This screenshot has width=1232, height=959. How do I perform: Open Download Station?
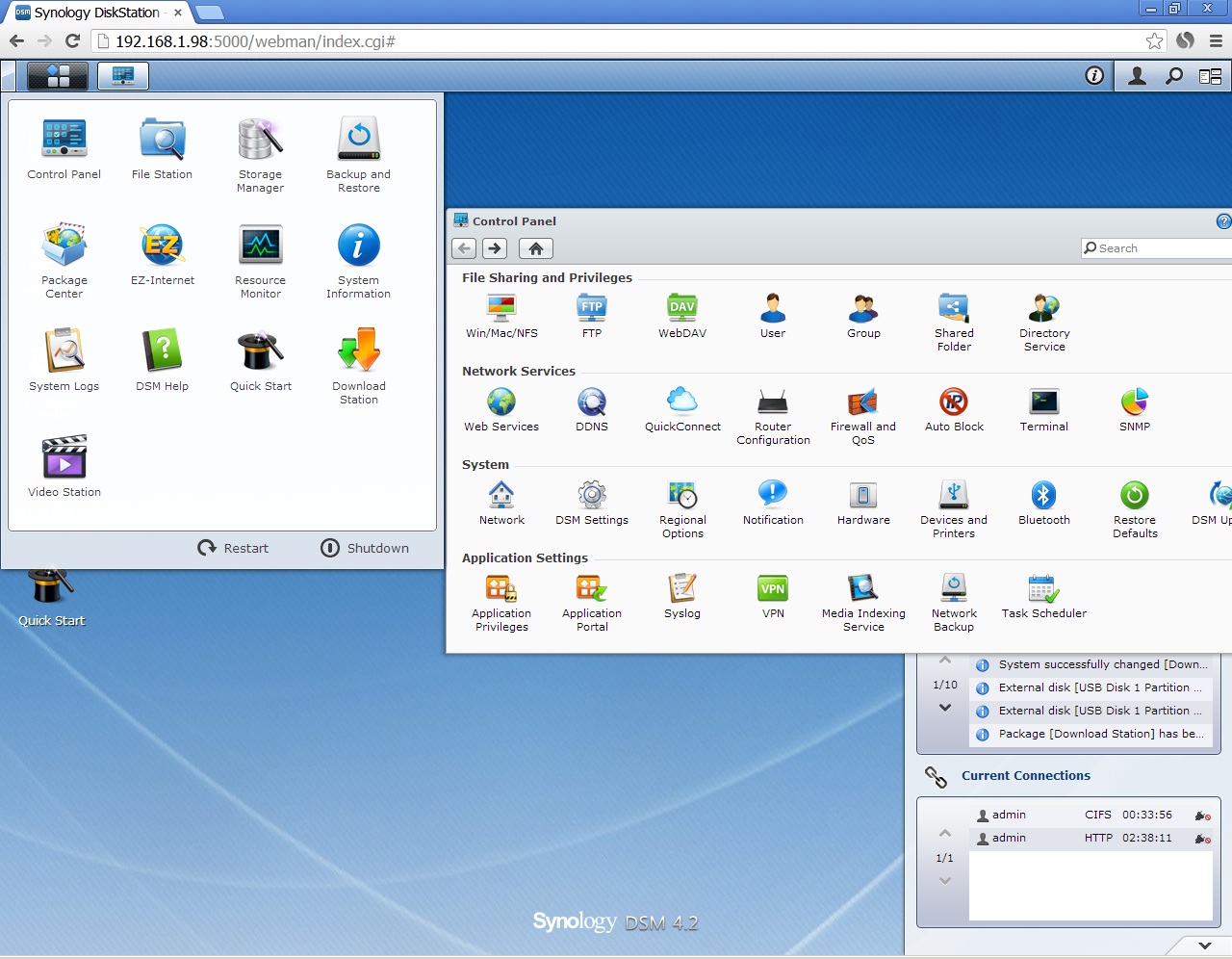(x=359, y=367)
